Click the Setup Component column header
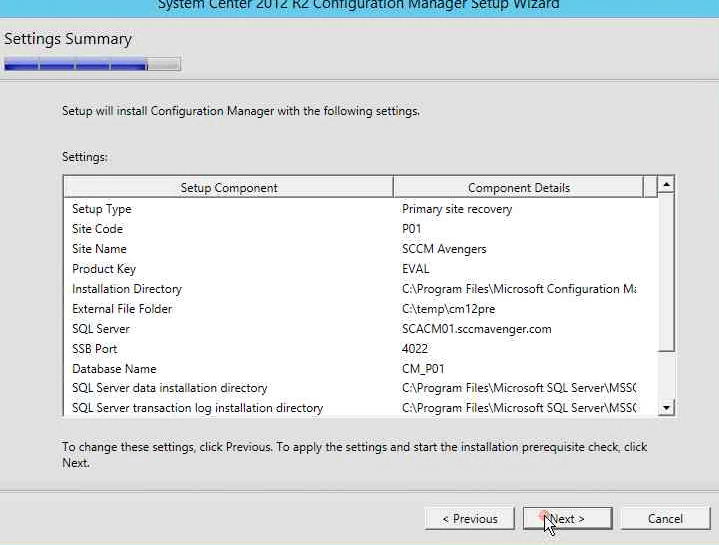 click(x=228, y=187)
